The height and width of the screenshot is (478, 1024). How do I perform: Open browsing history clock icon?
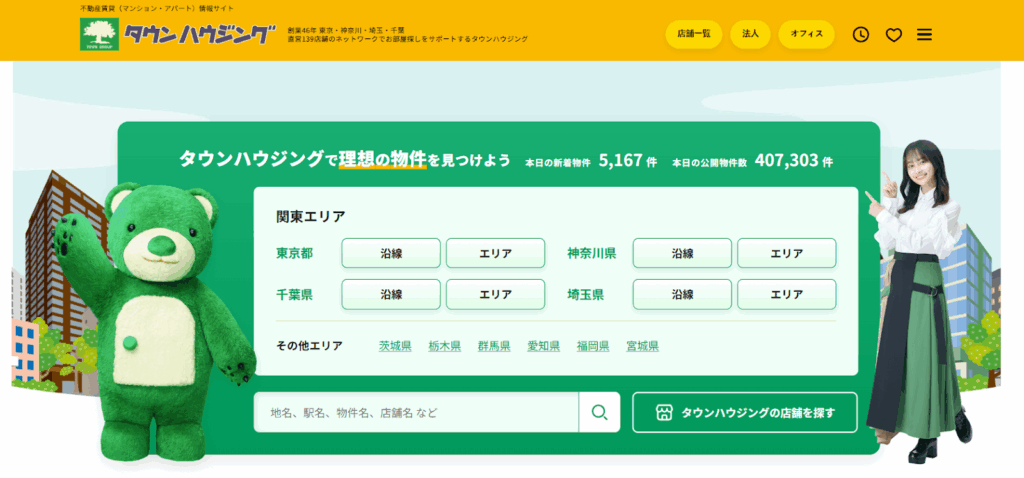861,34
